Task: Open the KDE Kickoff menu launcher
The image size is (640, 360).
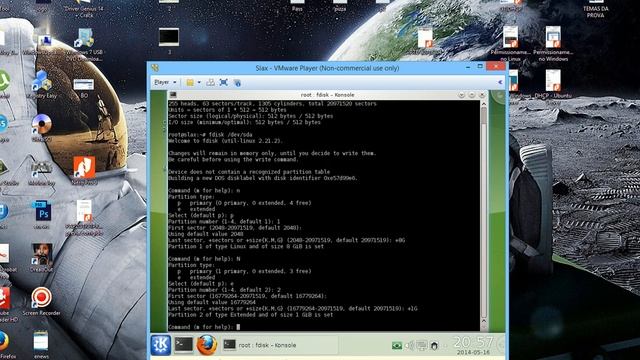Action: (x=161, y=345)
